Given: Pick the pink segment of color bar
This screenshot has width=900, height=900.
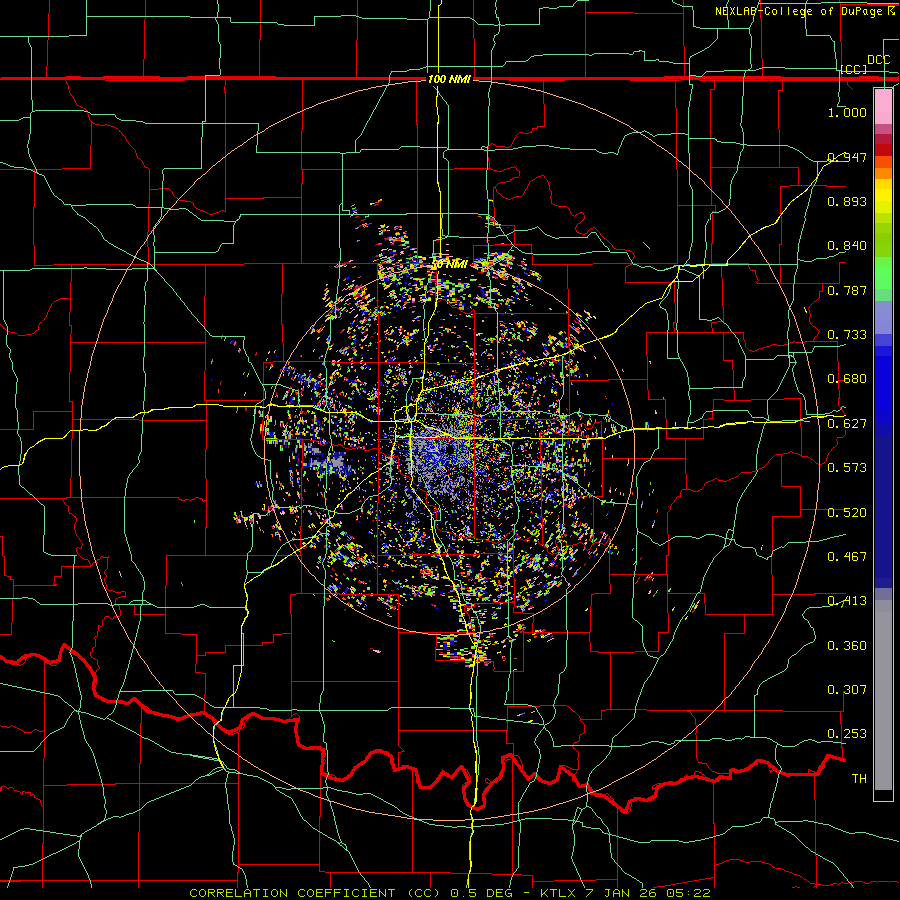Looking at the screenshot, I should tap(883, 106).
